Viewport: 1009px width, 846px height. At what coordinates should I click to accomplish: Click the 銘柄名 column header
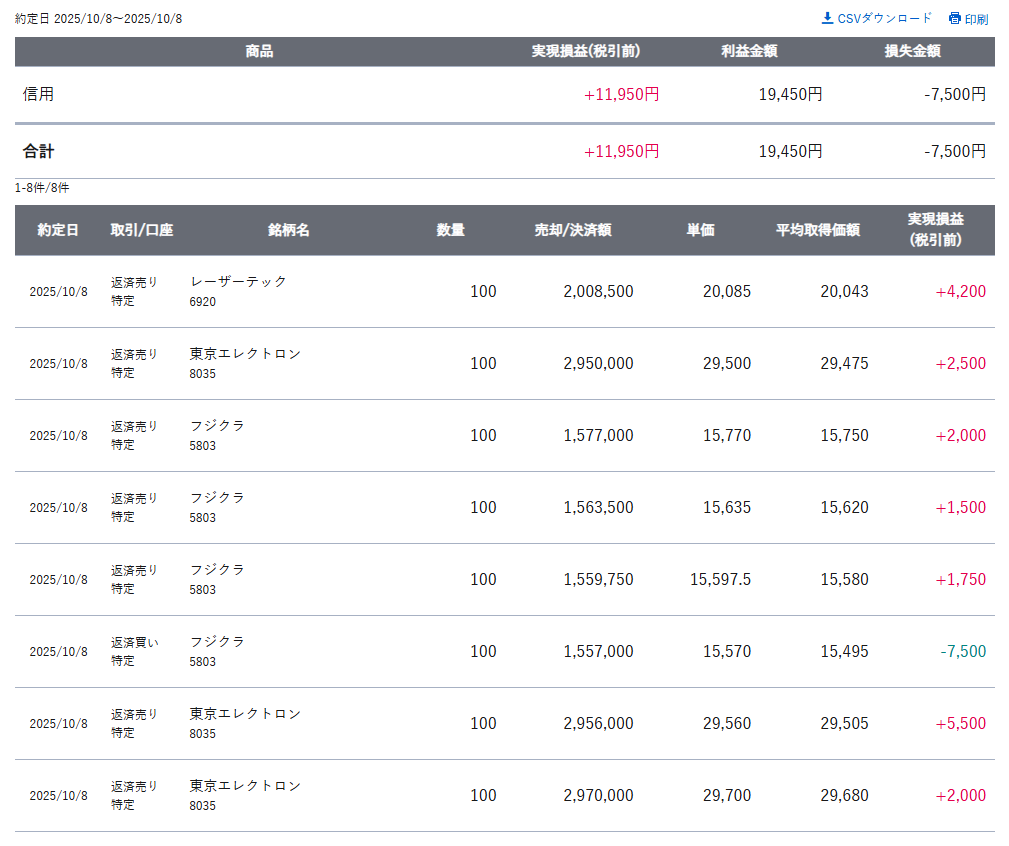click(x=289, y=230)
